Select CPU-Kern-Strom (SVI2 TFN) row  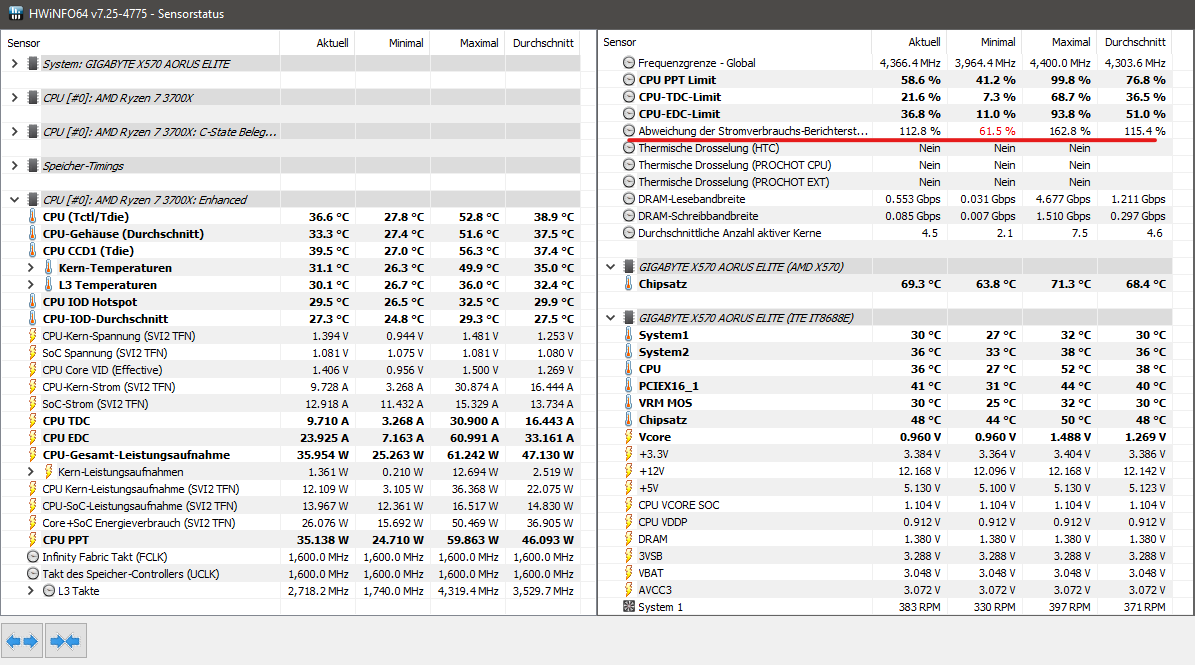[291, 387]
